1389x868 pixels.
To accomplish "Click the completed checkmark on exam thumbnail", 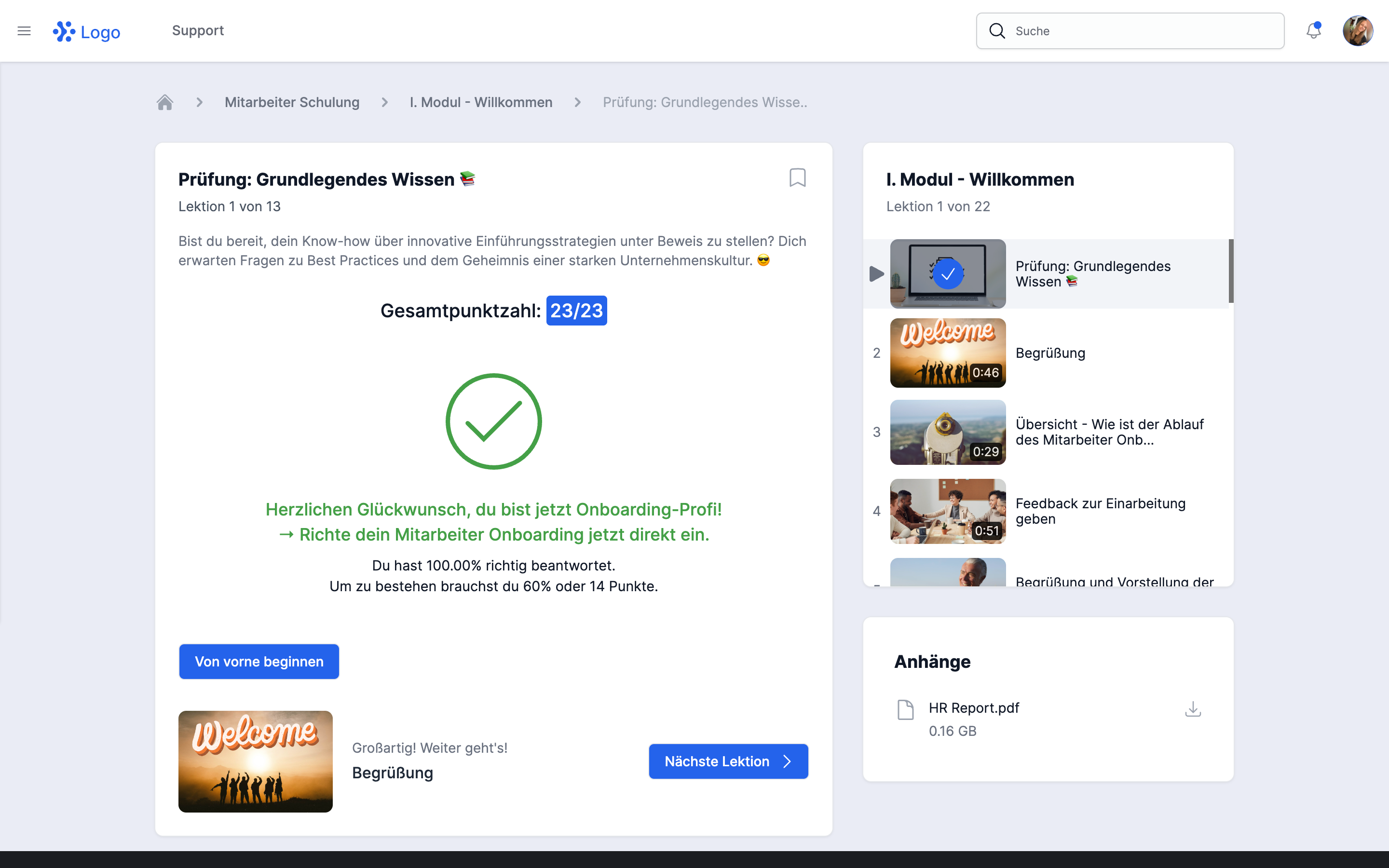I will (948, 274).
